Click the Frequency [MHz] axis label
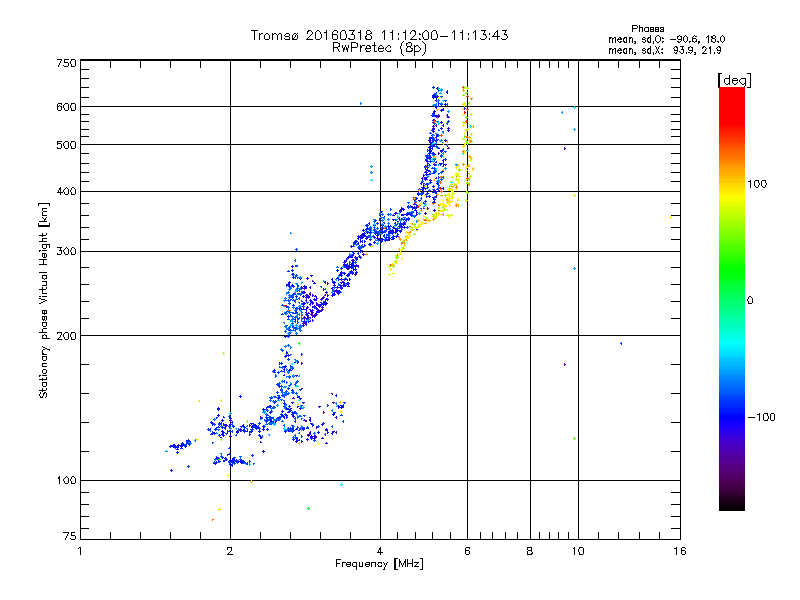The height and width of the screenshot is (600, 800). click(379, 564)
